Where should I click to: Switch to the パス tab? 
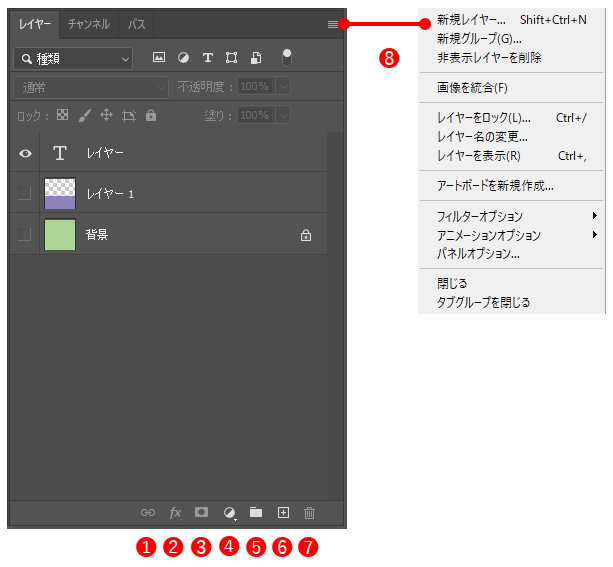coord(136,24)
